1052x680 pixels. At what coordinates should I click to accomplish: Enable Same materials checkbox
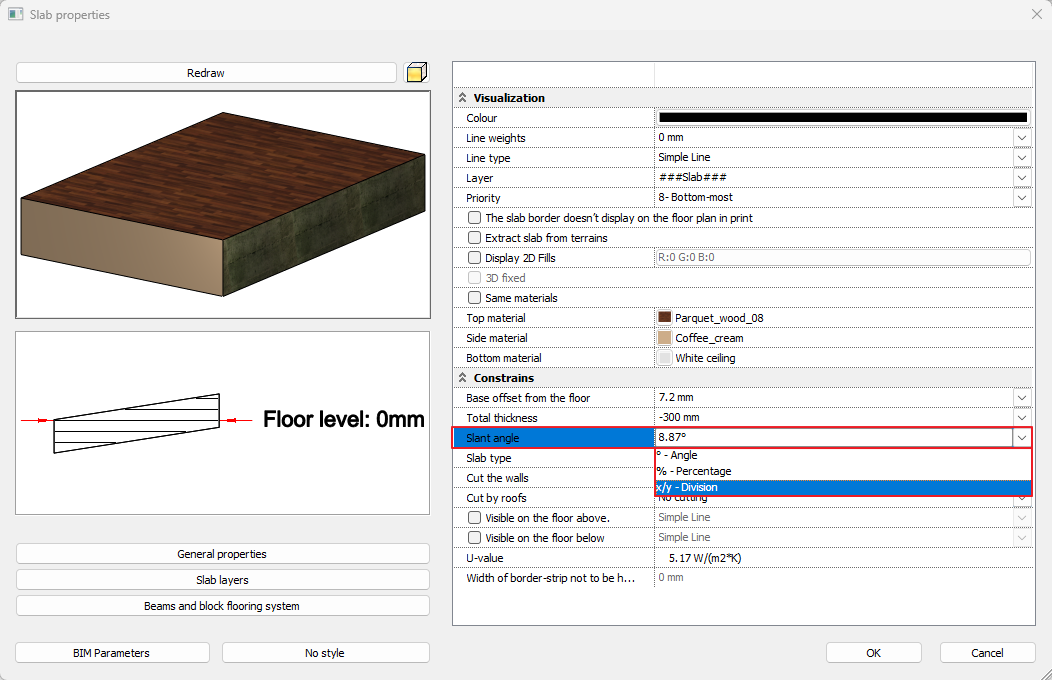(x=474, y=297)
